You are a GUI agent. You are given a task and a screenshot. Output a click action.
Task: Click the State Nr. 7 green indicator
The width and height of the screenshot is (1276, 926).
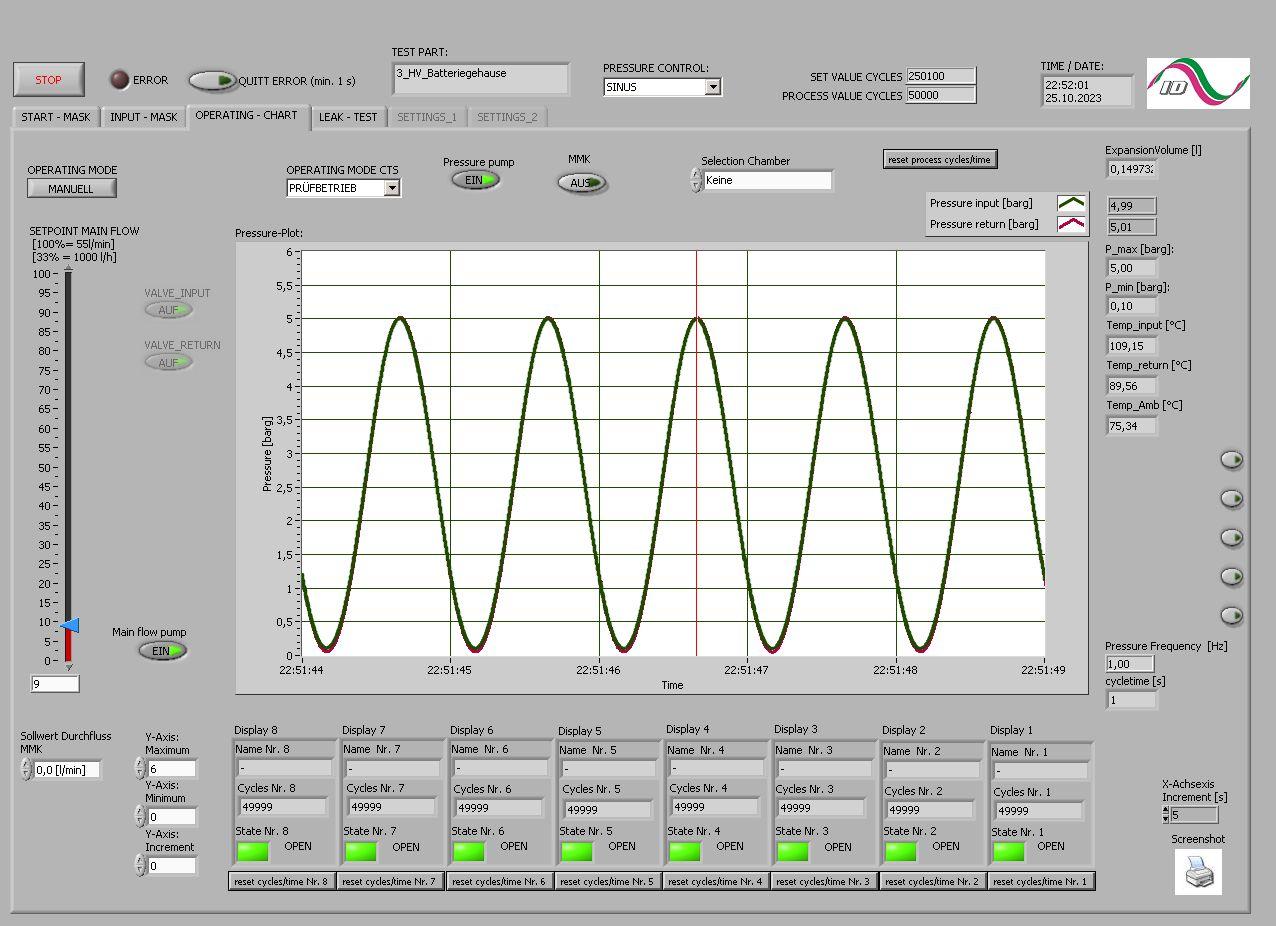point(361,851)
